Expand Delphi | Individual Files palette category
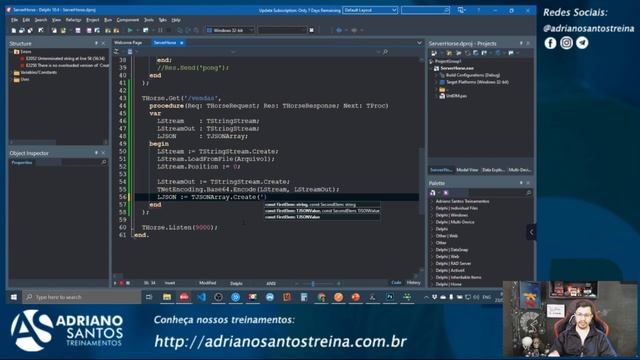The height and width of the screenshot is (360, 640). pos(432,208)
